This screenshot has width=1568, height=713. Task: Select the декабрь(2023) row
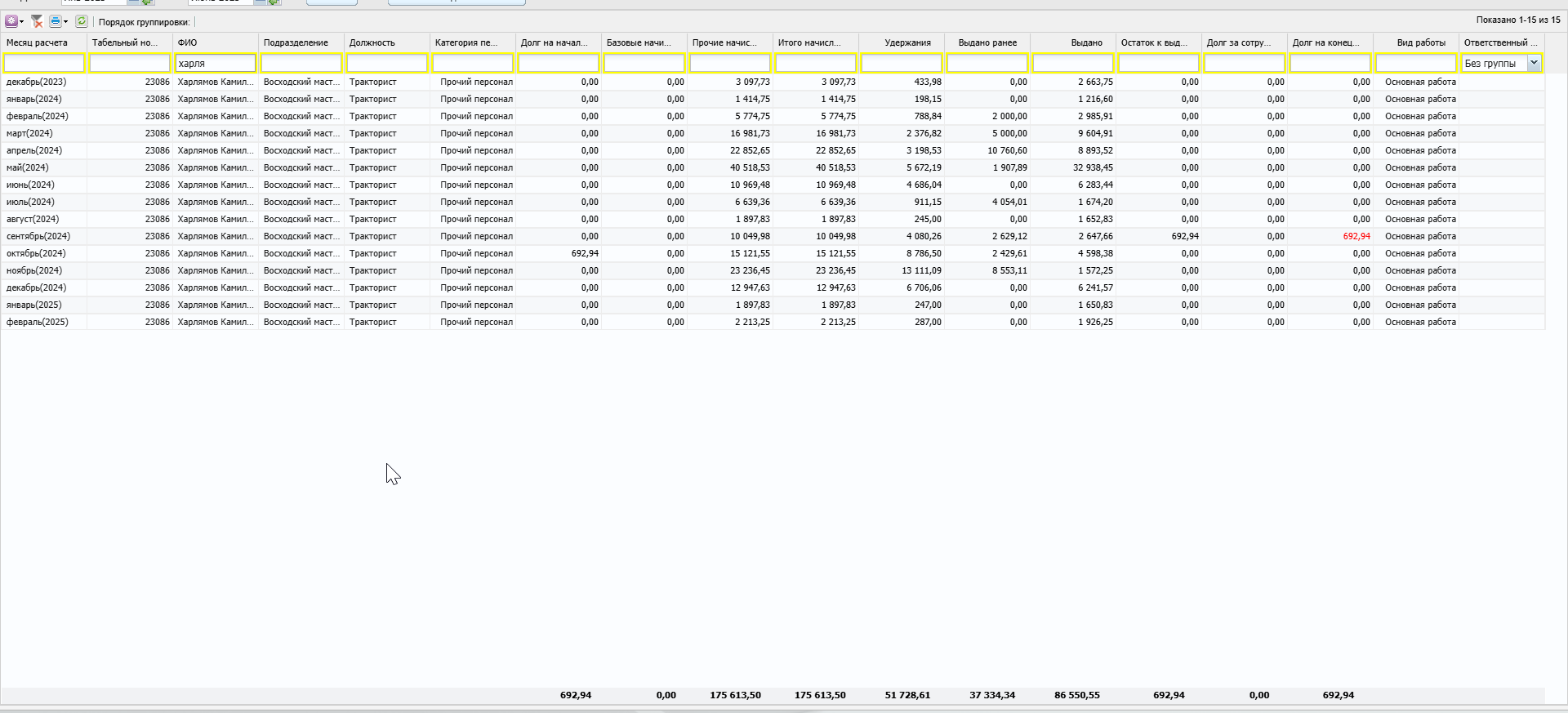point(773,82)
